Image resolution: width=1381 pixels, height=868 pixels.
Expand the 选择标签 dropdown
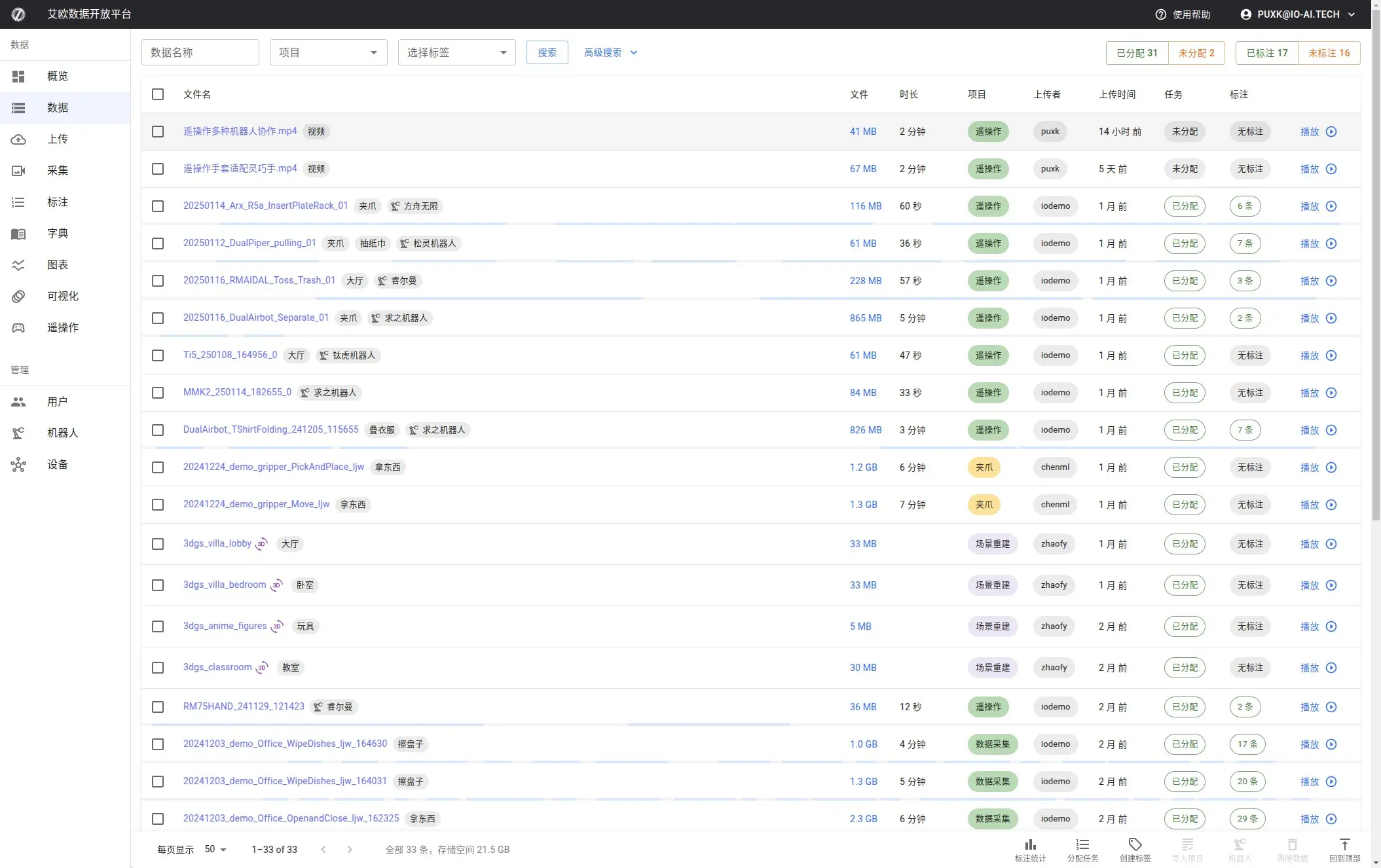[x=456, y=52]
